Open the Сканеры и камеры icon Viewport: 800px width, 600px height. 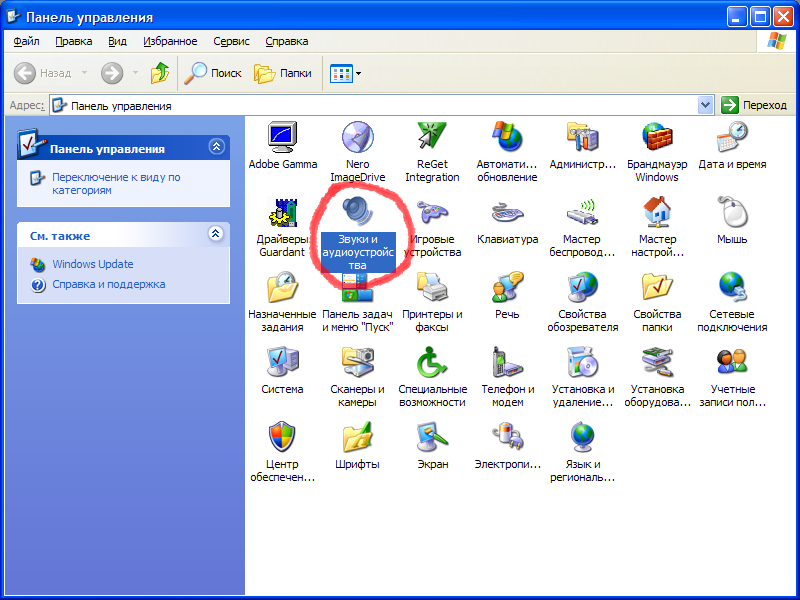point(357,362)
